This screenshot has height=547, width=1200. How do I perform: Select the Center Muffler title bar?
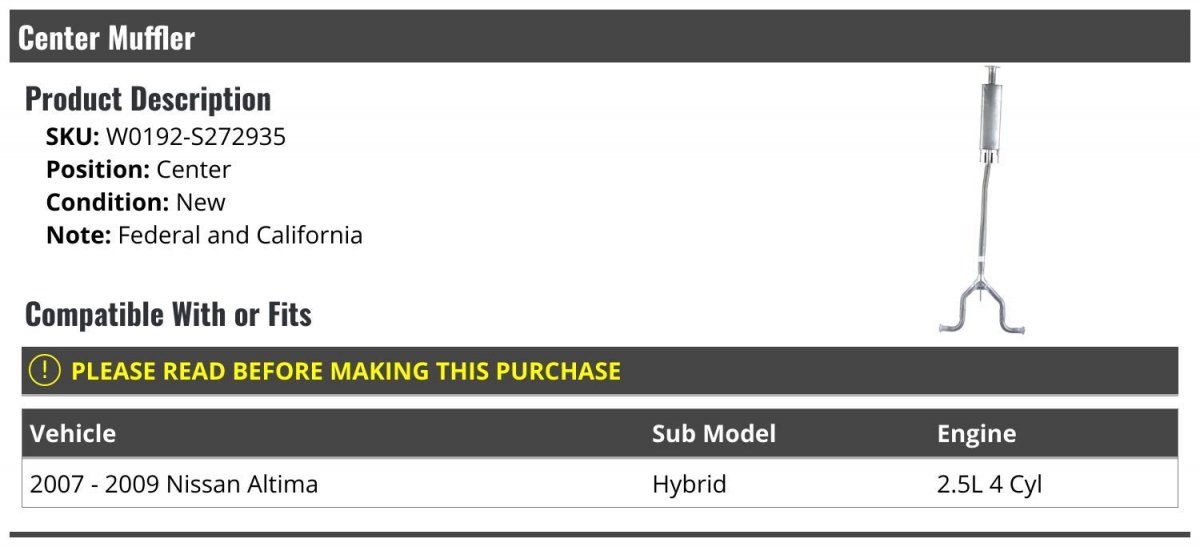(600, 37)
